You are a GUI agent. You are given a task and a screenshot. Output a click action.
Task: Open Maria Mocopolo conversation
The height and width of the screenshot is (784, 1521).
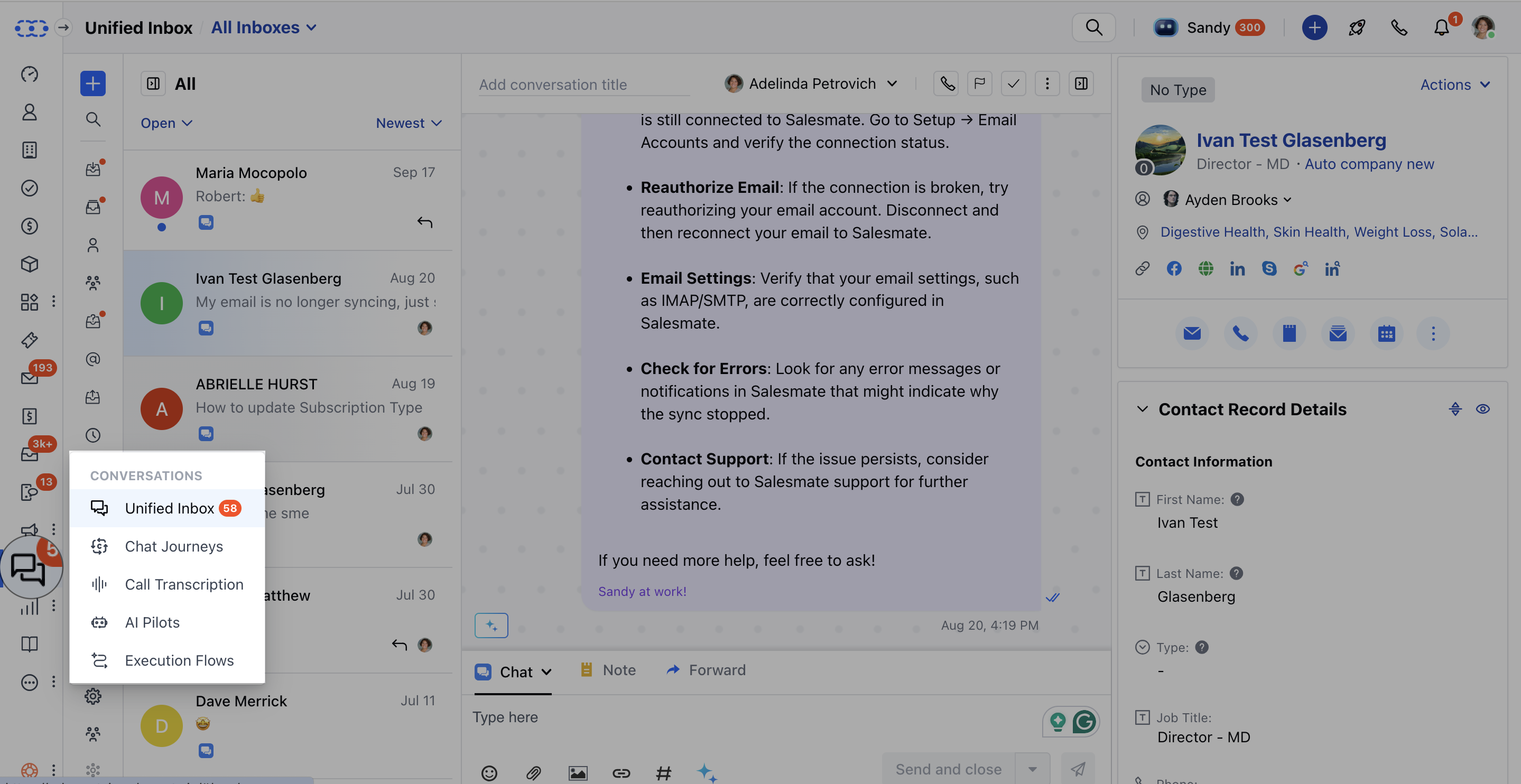(288, 200)
